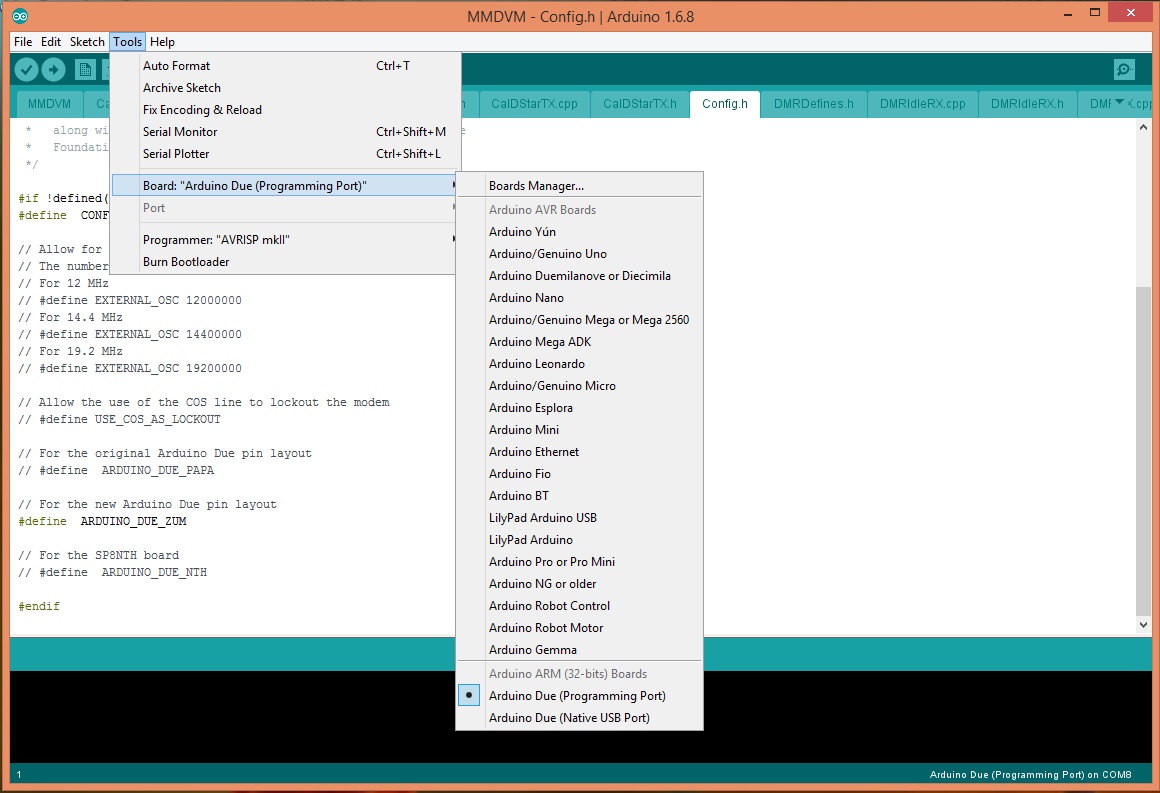Screen dimensions: 1160x793
Task: Select Arduino Leonardo board
Action: tap(579, 364)
